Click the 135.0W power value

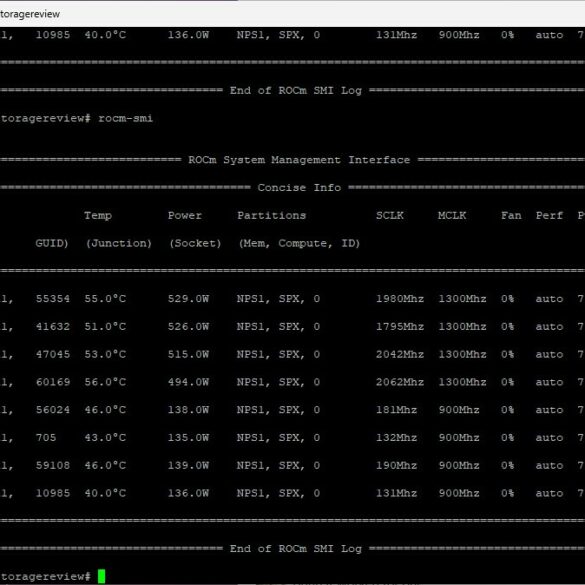coord(188,438)
